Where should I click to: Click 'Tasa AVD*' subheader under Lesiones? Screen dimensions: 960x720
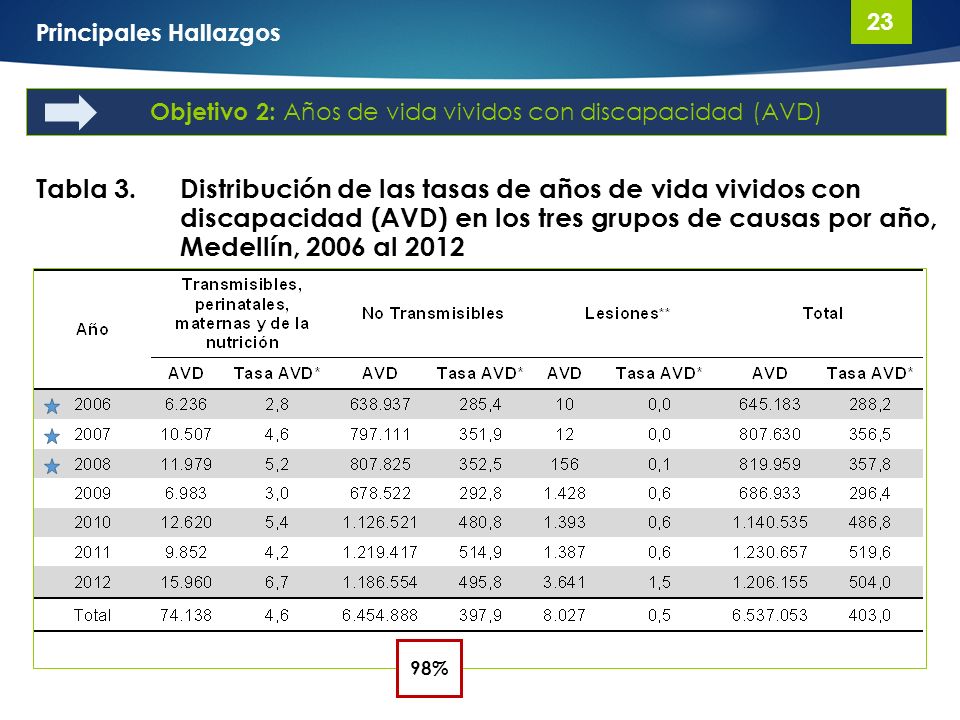point(659,373)
